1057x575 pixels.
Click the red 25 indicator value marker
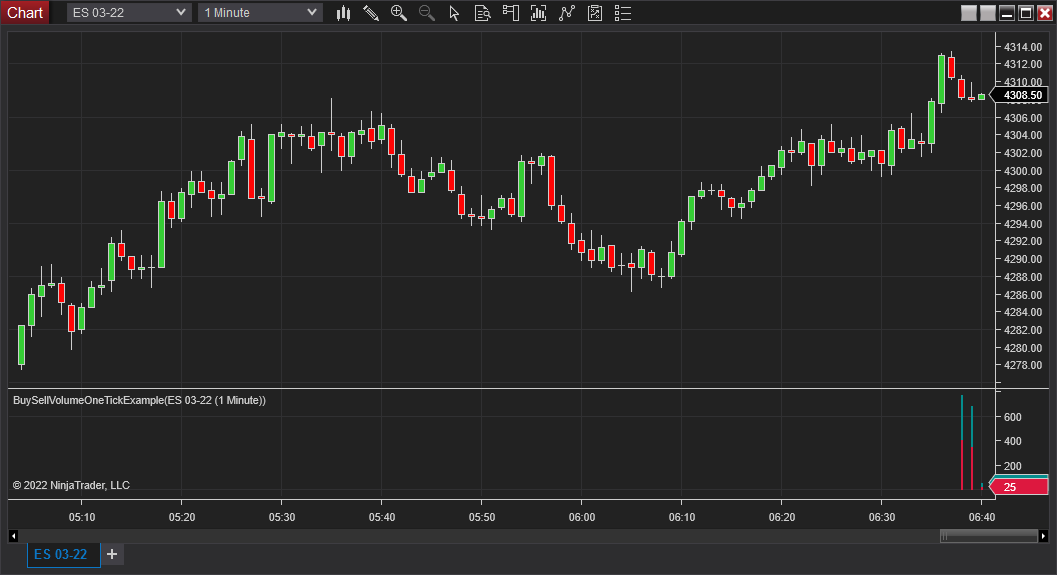point(1019,487)
